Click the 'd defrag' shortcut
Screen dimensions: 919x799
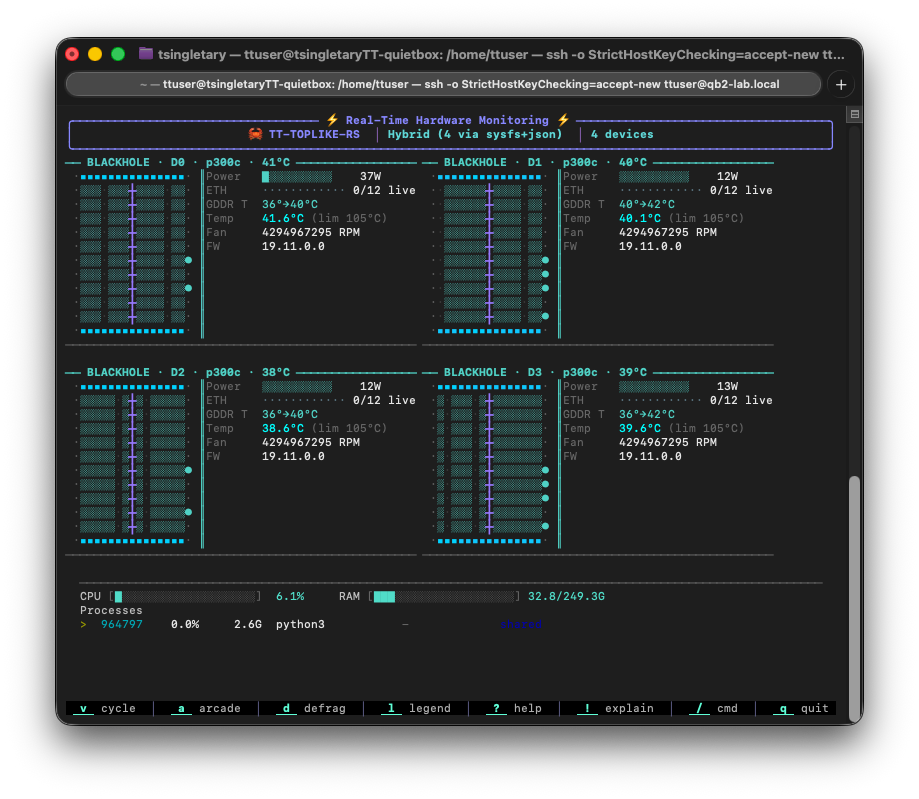311,708
